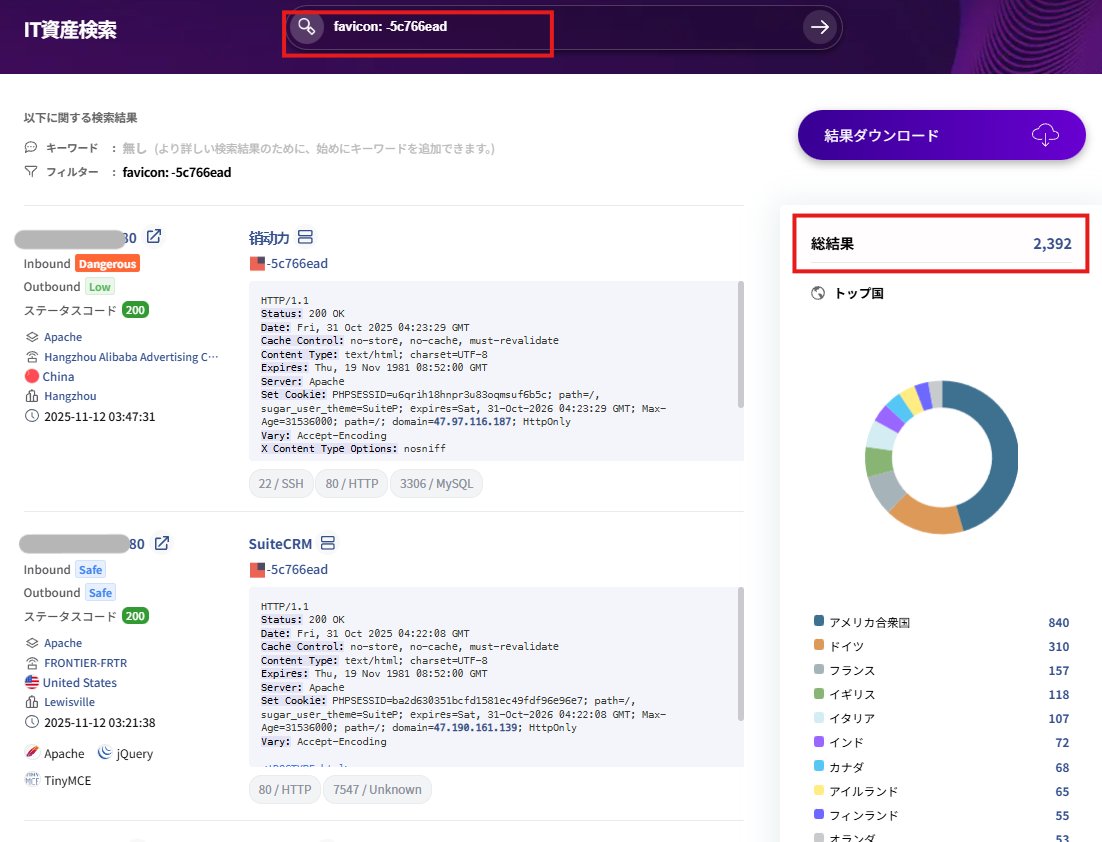Select the 3306 / MySQL port tag
The image size is (1102, 842).
point(437,483)
